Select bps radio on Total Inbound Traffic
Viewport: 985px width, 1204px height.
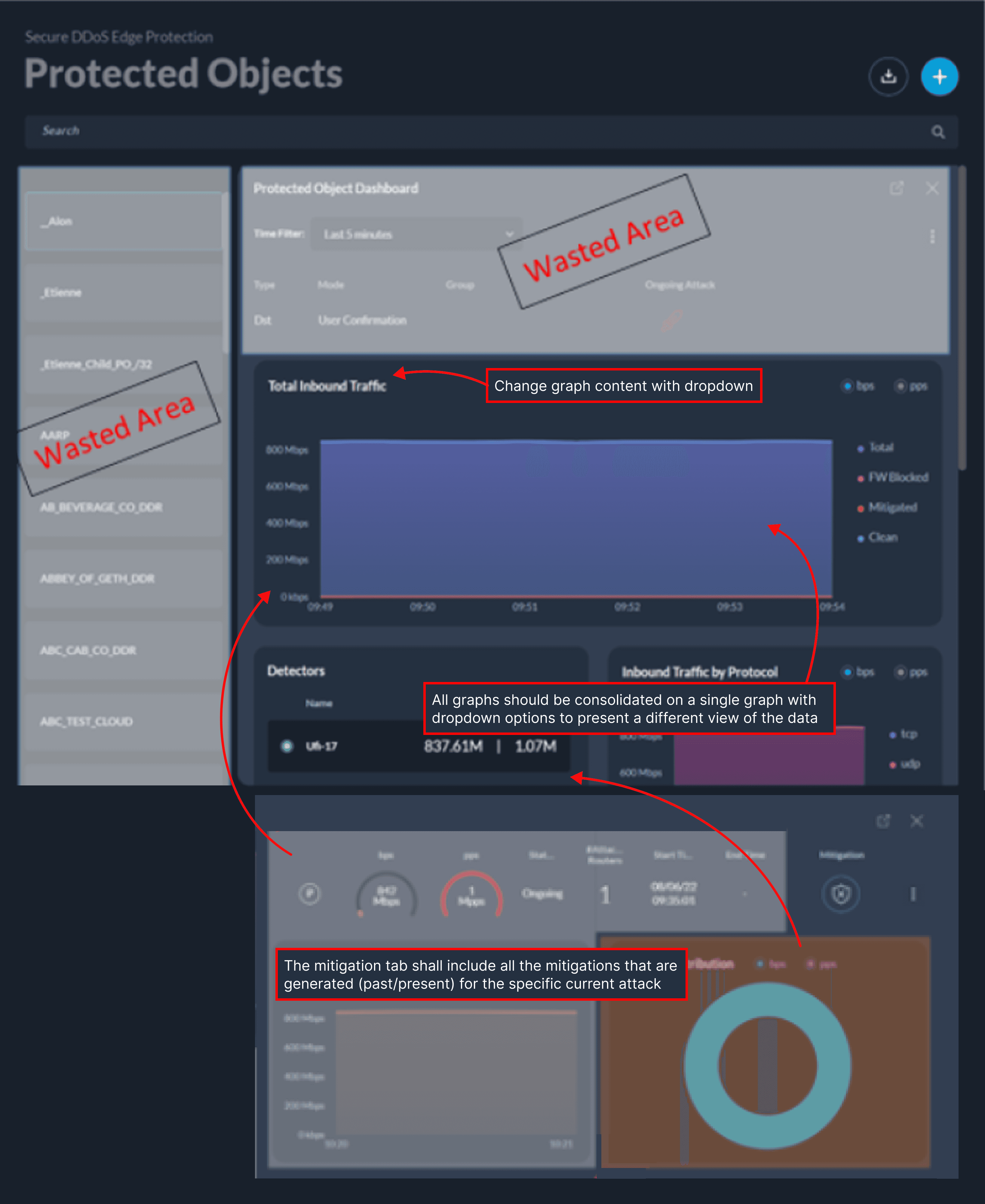(x=847, y=386)
